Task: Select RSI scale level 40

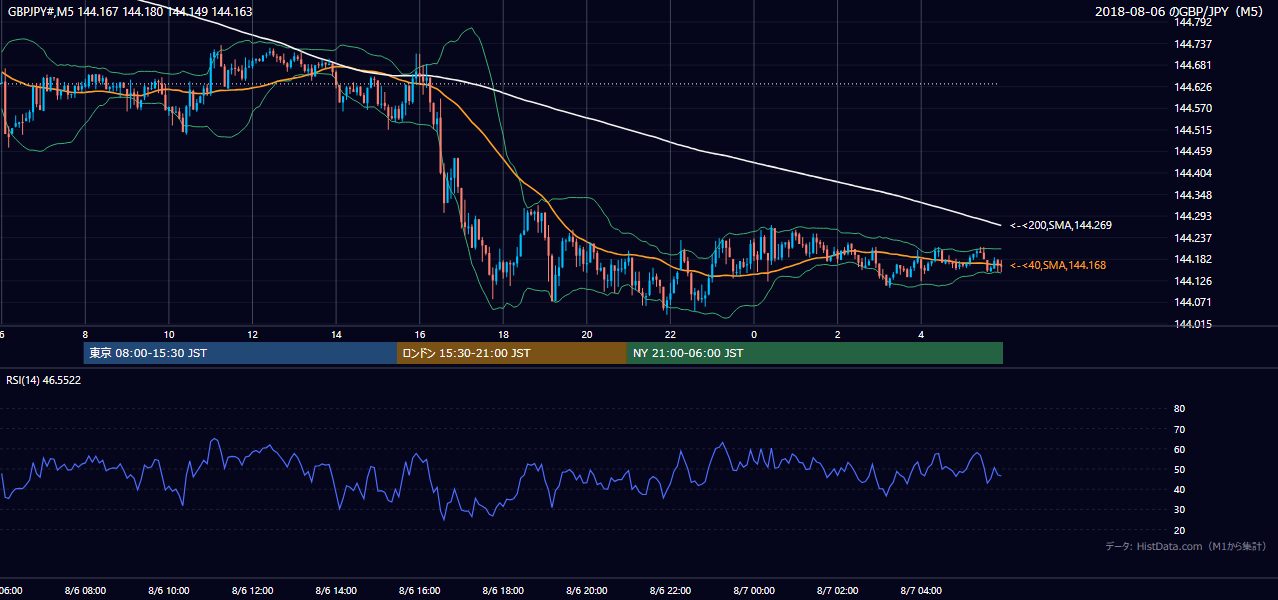Action: 1179,489
